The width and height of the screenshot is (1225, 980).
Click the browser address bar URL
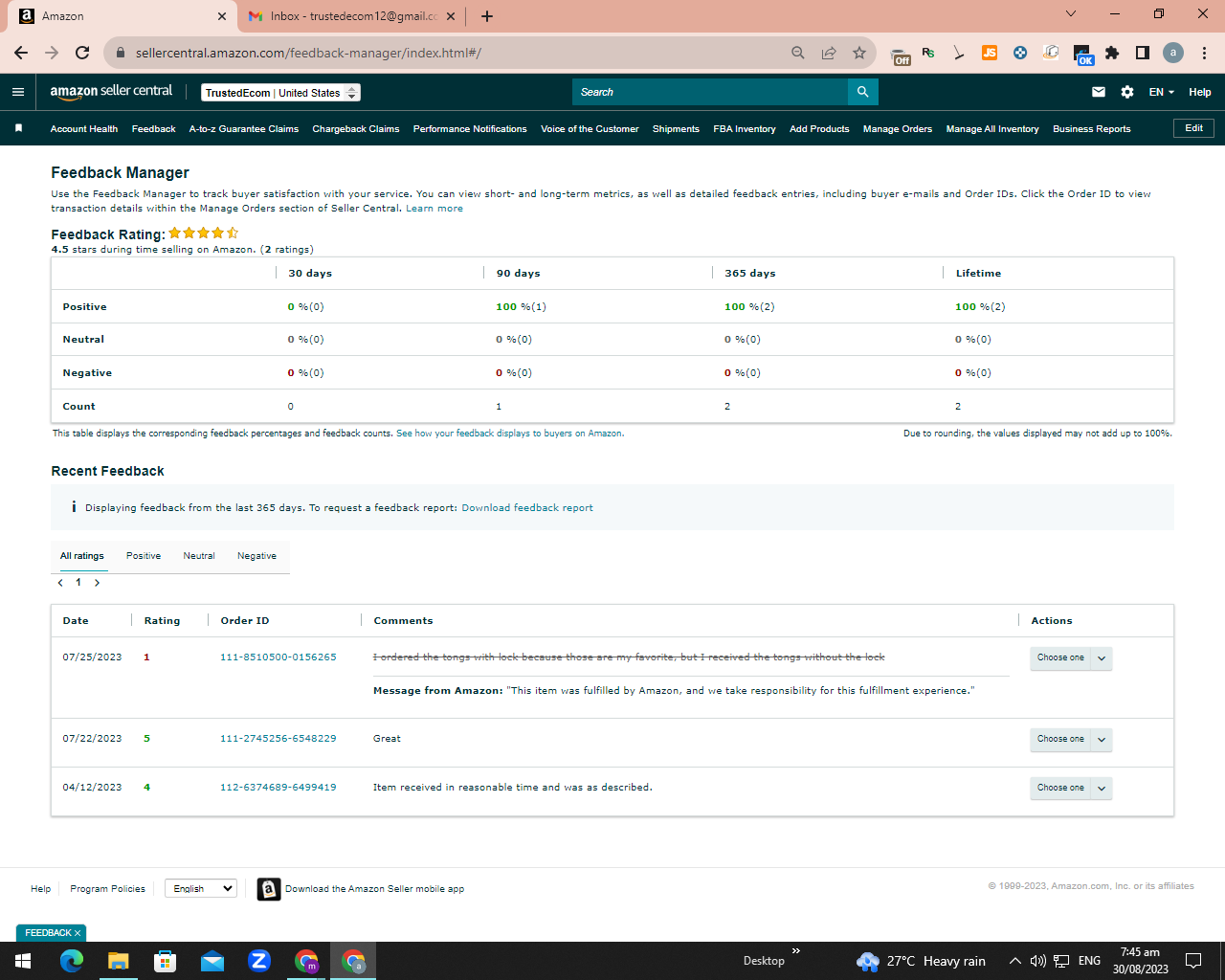pyautogui.click(x=308, y=53)
